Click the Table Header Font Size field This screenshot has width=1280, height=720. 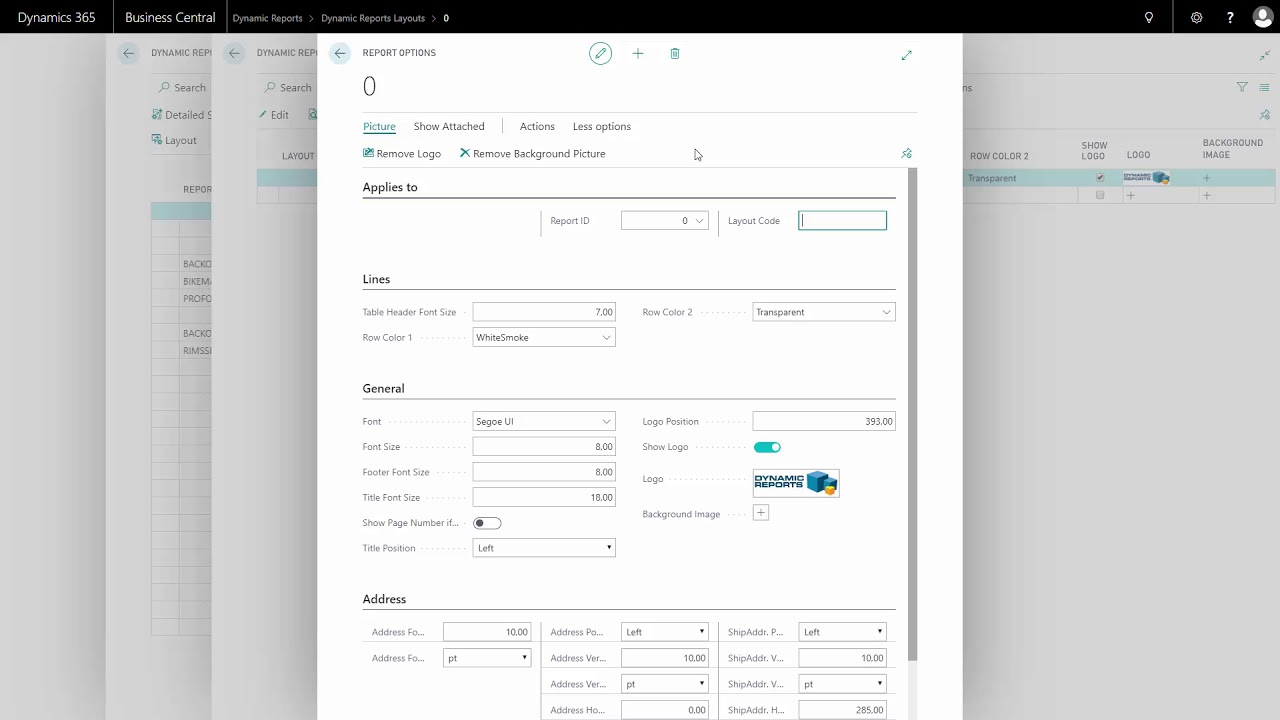[x=544, y=312]
